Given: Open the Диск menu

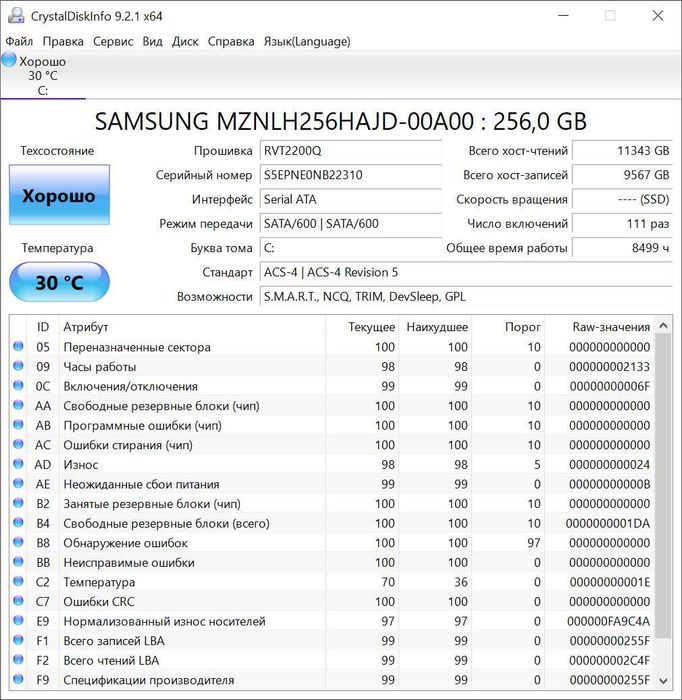Looking at the screenshot, I should click(x=185, y=42).
